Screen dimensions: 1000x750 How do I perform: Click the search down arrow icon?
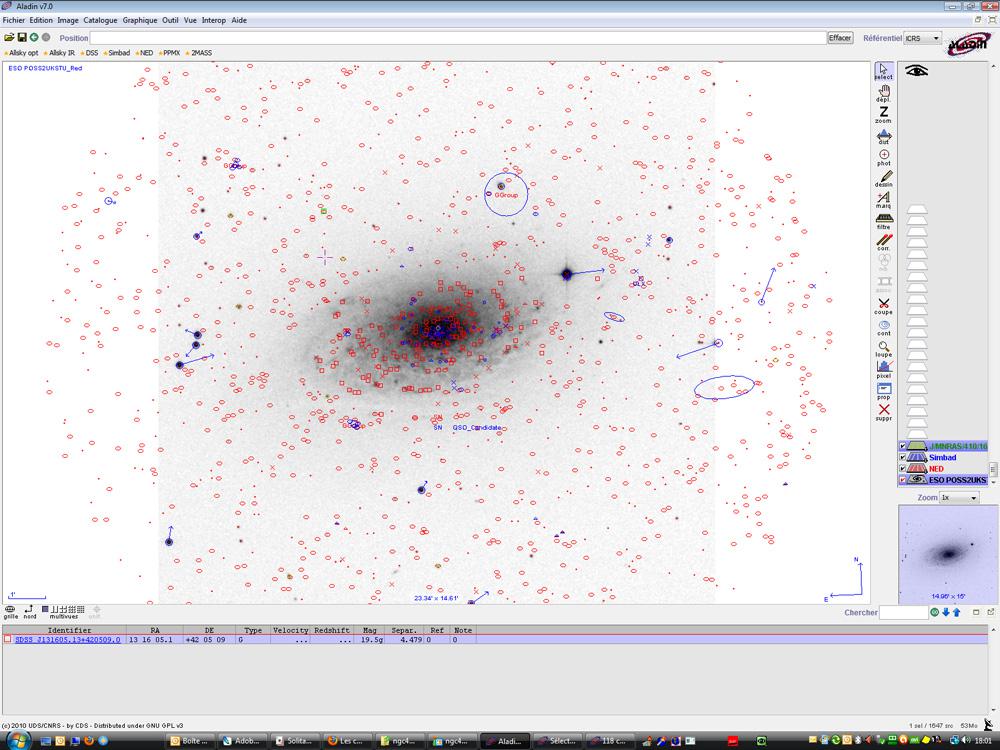(x=946, y=612)
